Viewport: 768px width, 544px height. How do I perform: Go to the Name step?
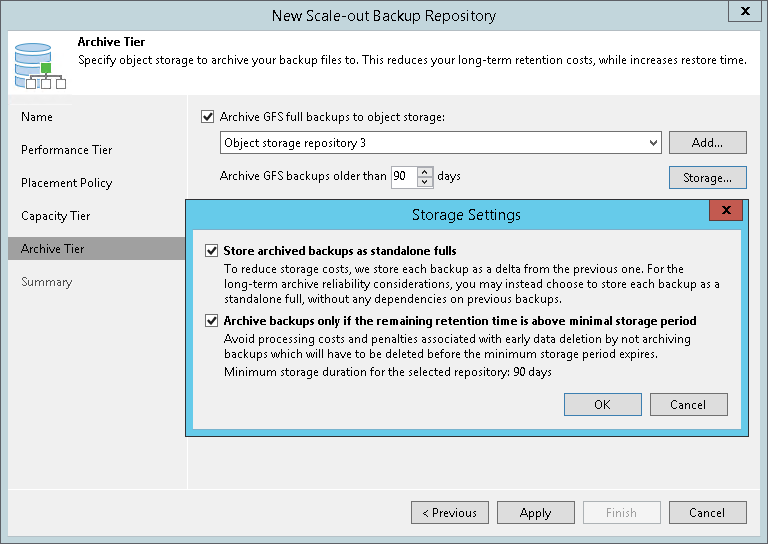pyautogui.click(x=37, y=117)
